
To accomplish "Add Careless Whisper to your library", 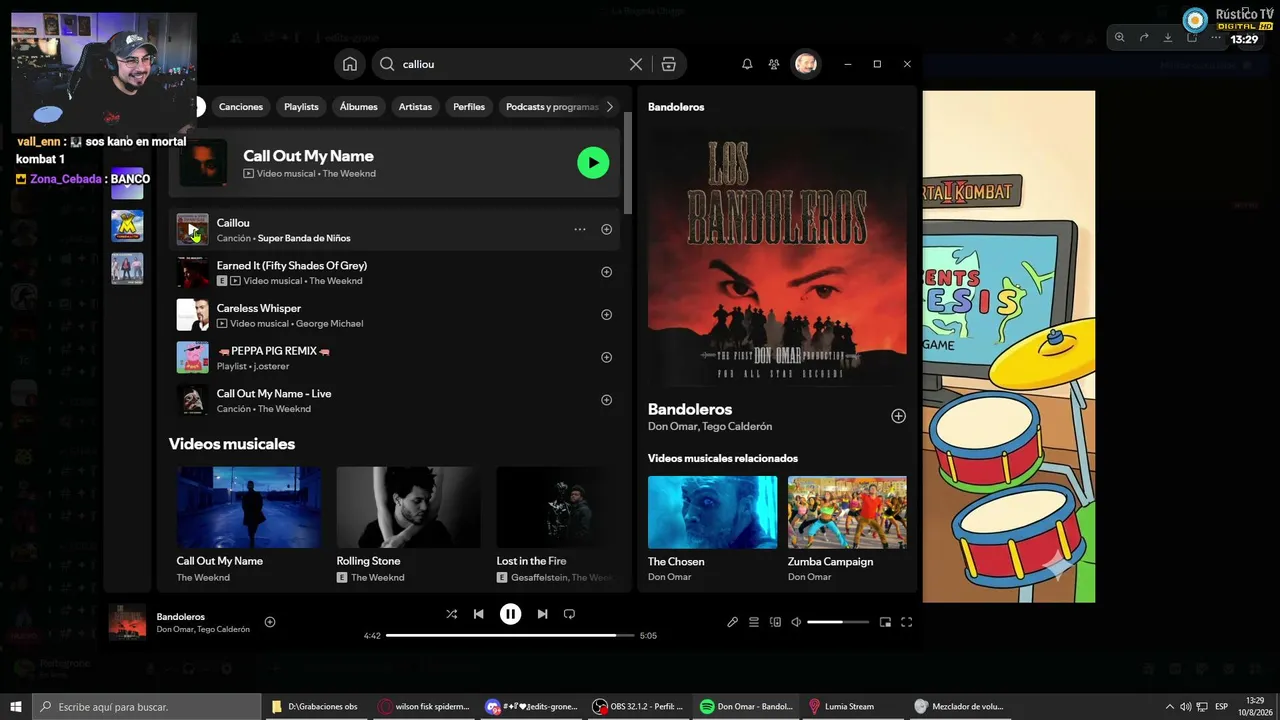I will 606,315.
